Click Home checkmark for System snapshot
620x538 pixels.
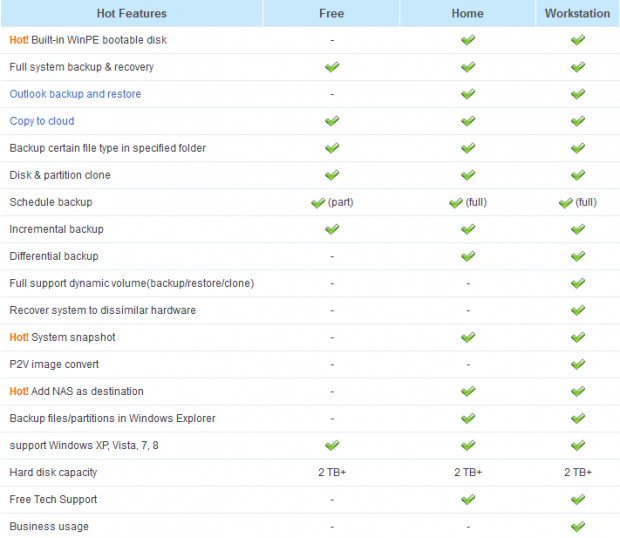468,337
